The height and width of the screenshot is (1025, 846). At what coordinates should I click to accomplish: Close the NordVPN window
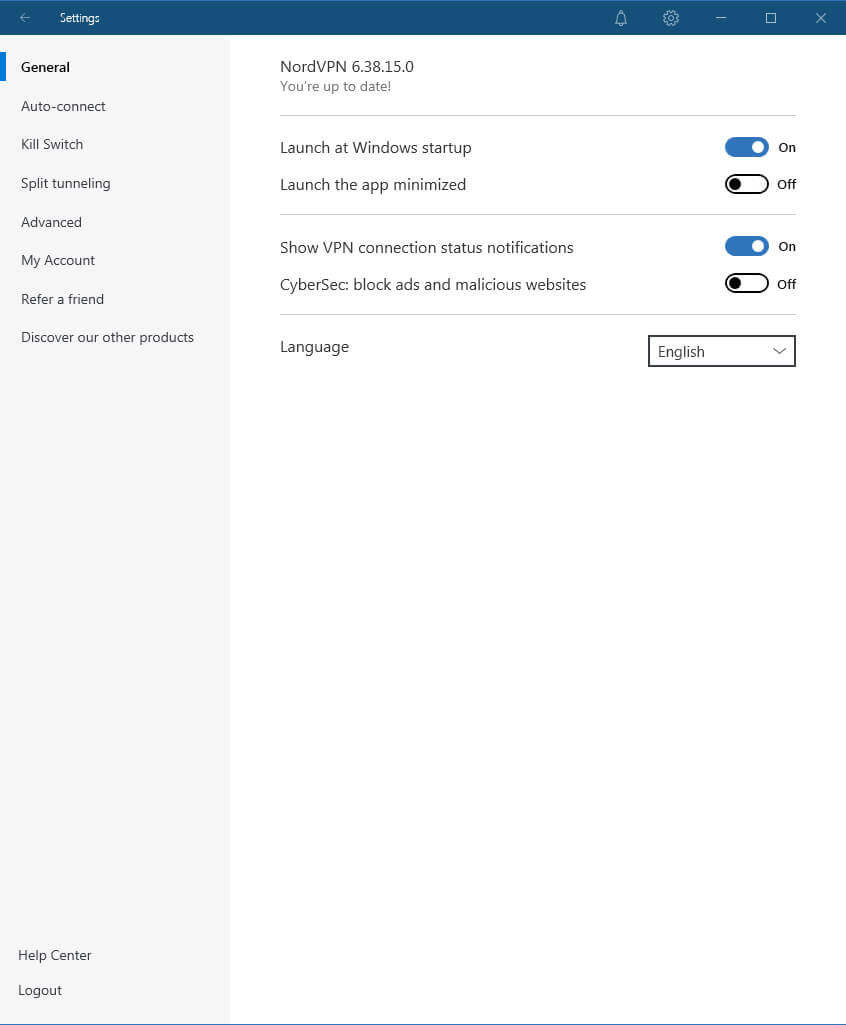pos(821,18)
